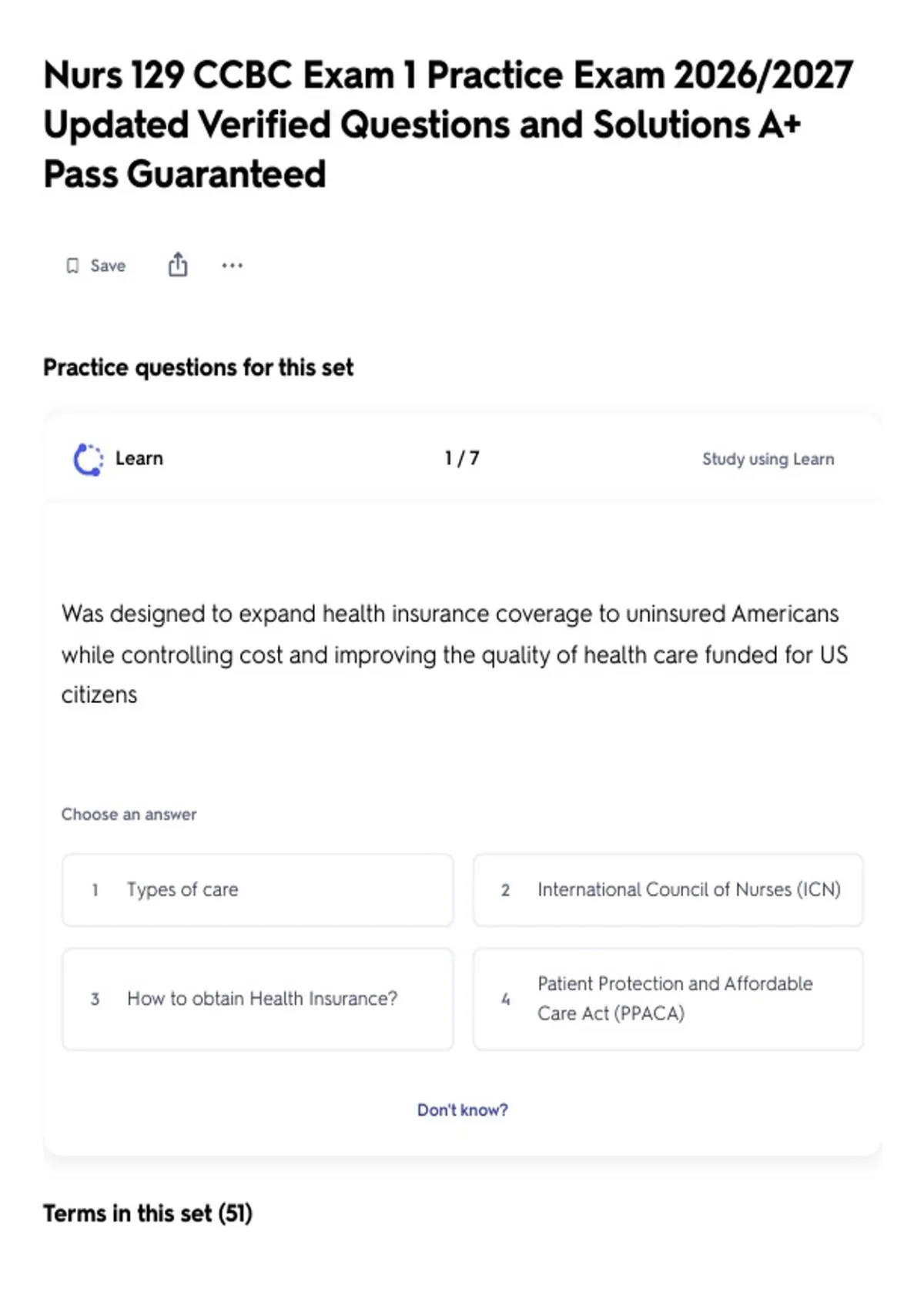The height and width of the screenshot is (1309, 924).
Task: Click the 'Don't know?' link
Action: (x=462, y=1110)
